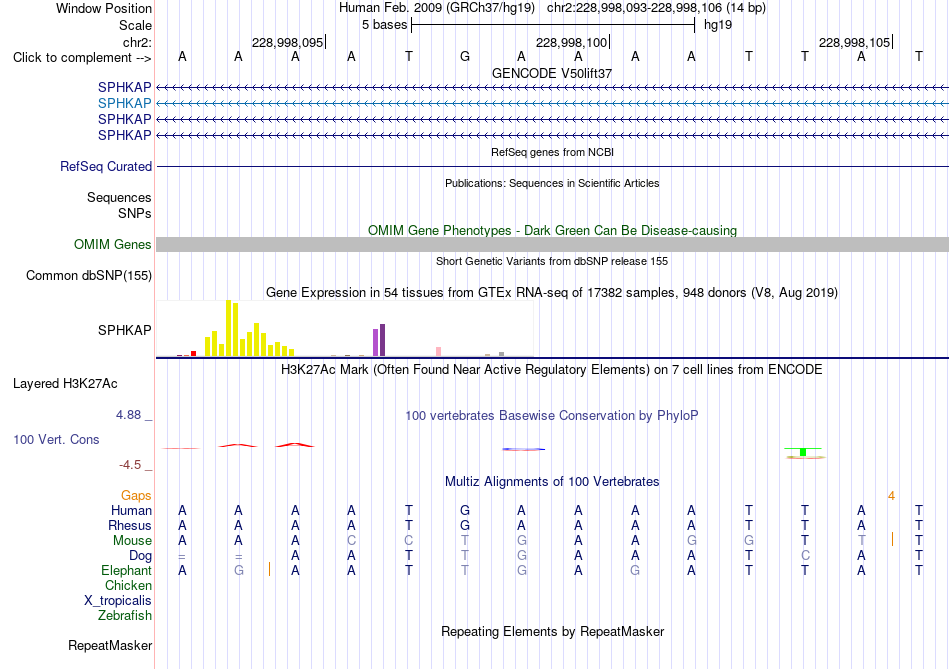Click the 228,998,095 coordinate marker
950x669 pixels.
tap(287, 42)
